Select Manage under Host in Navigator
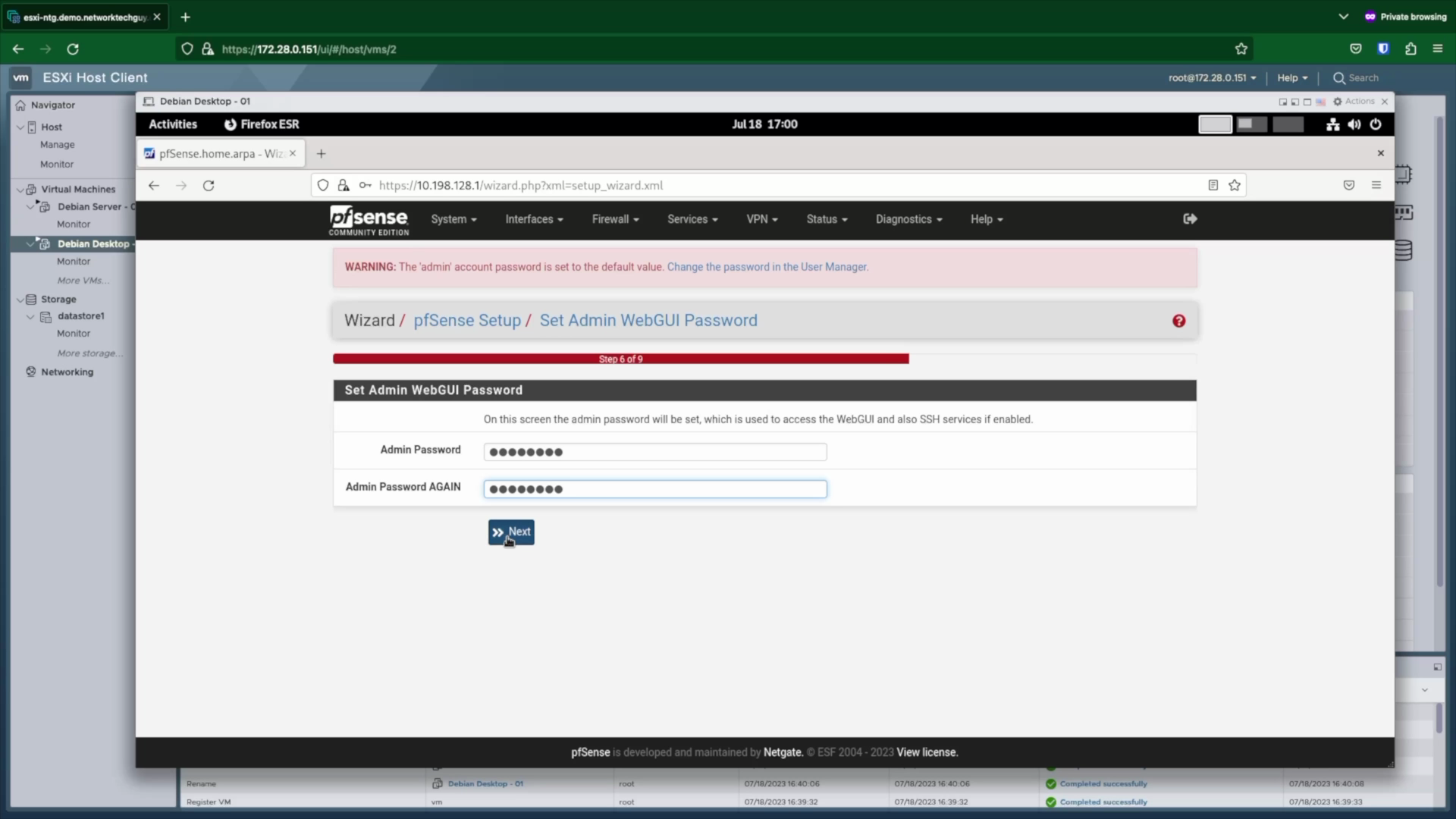Screen dimensions: 1456x819 pyautogui.click(x=58, y=145)
